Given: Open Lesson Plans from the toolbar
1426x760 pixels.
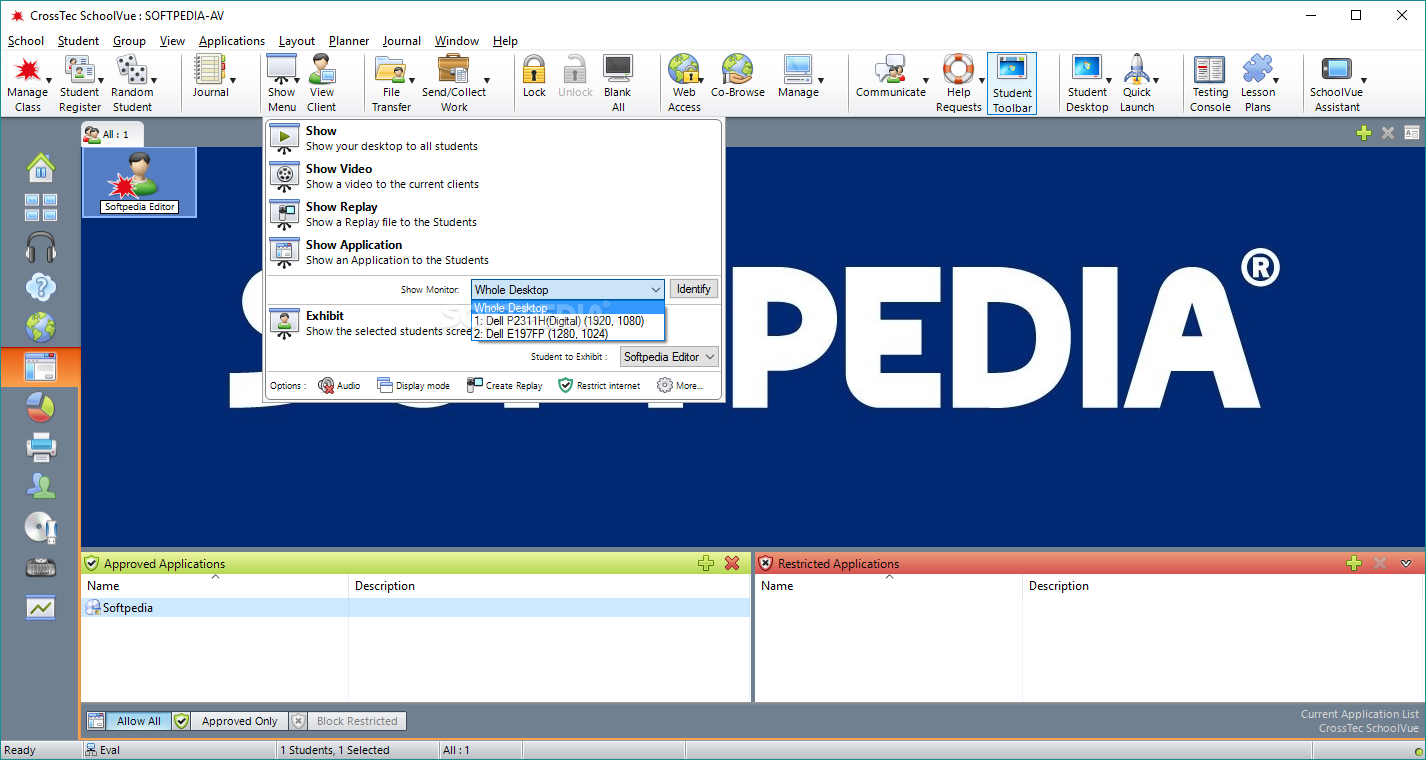Looking at the screenshot, I should pyautogui.click(x=1258, y=83).
